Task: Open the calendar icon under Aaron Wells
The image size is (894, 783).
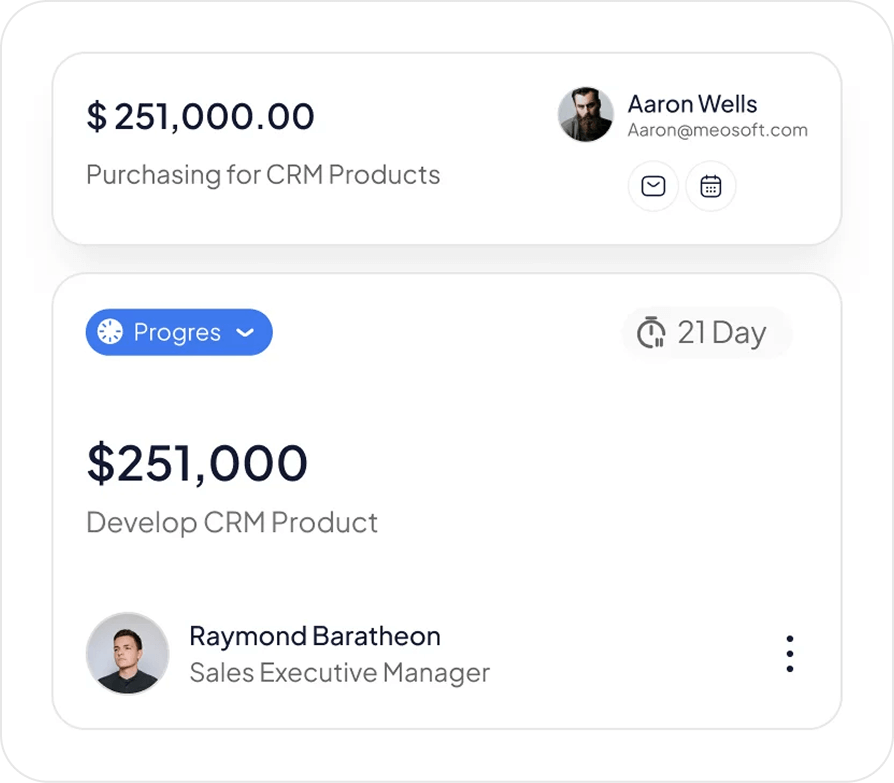Action: (x=711, y=187)
